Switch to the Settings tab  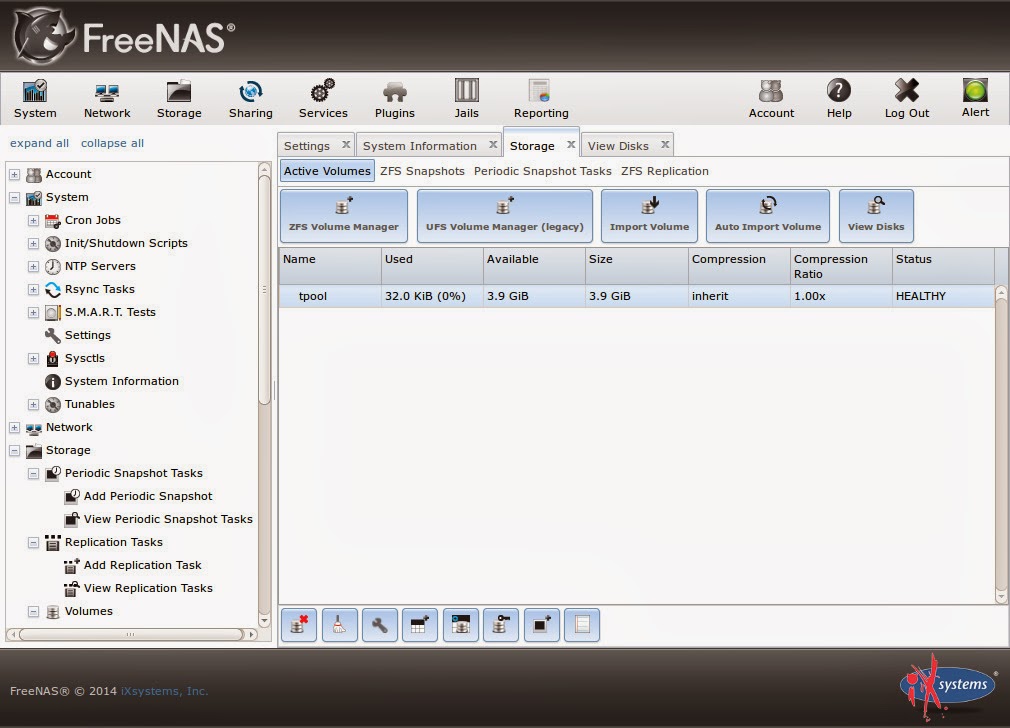click(307, 146)
